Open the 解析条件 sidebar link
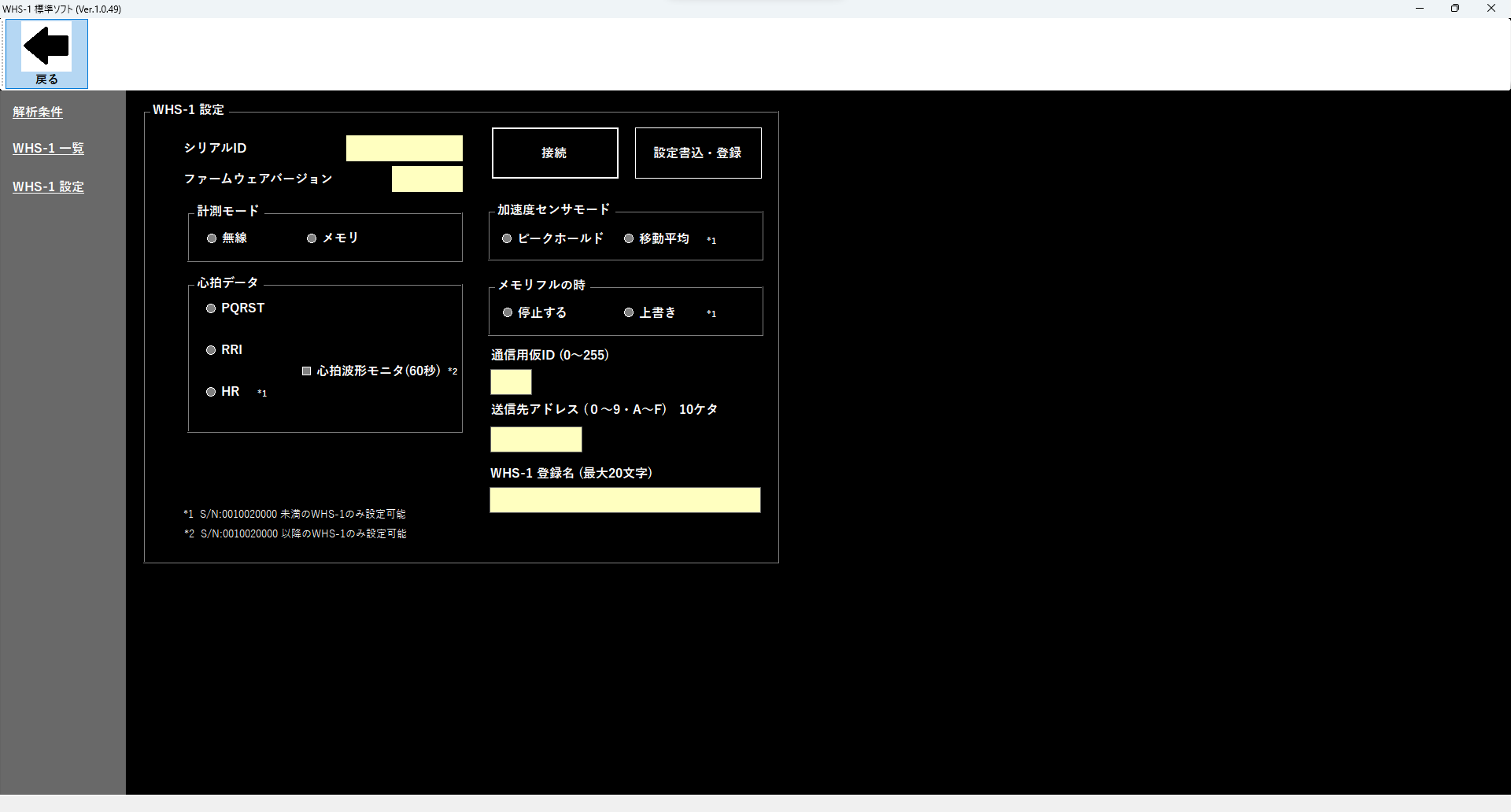Image resolution: width=1511 pixels, height=812 pixels. pyautogui.click(x=38, y=113)
